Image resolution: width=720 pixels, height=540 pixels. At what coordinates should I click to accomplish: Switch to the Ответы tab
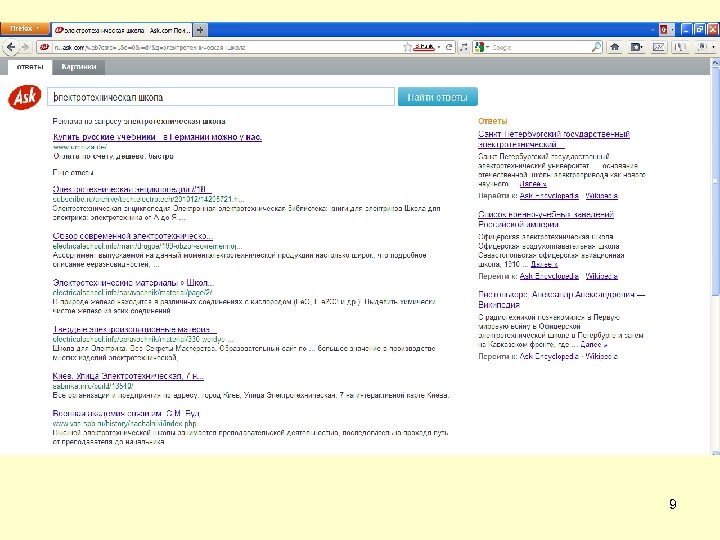(29, 67)
